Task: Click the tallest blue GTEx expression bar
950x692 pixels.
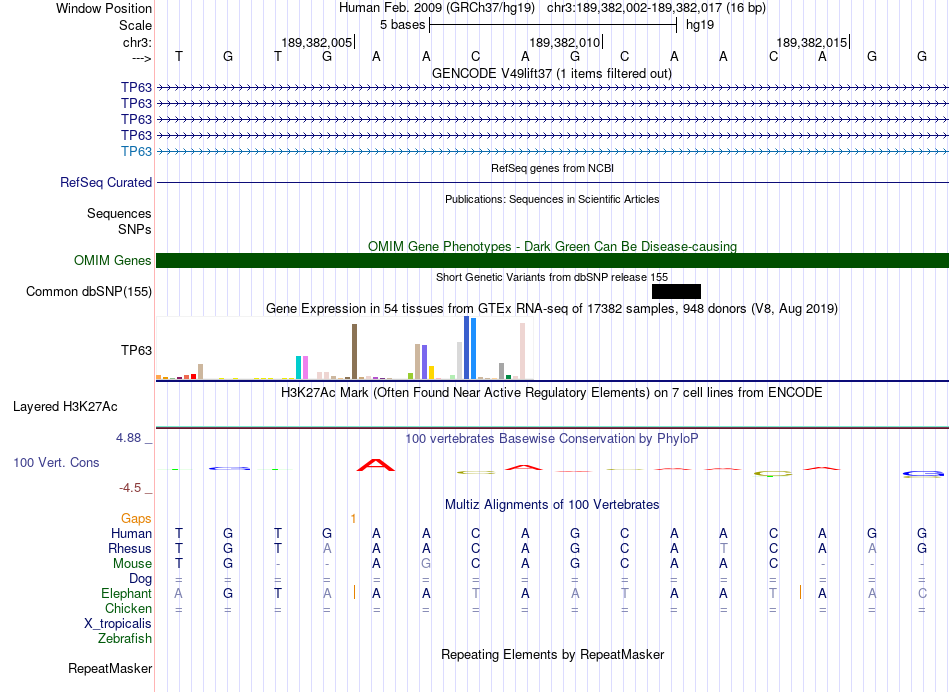Action: (467, 348)
